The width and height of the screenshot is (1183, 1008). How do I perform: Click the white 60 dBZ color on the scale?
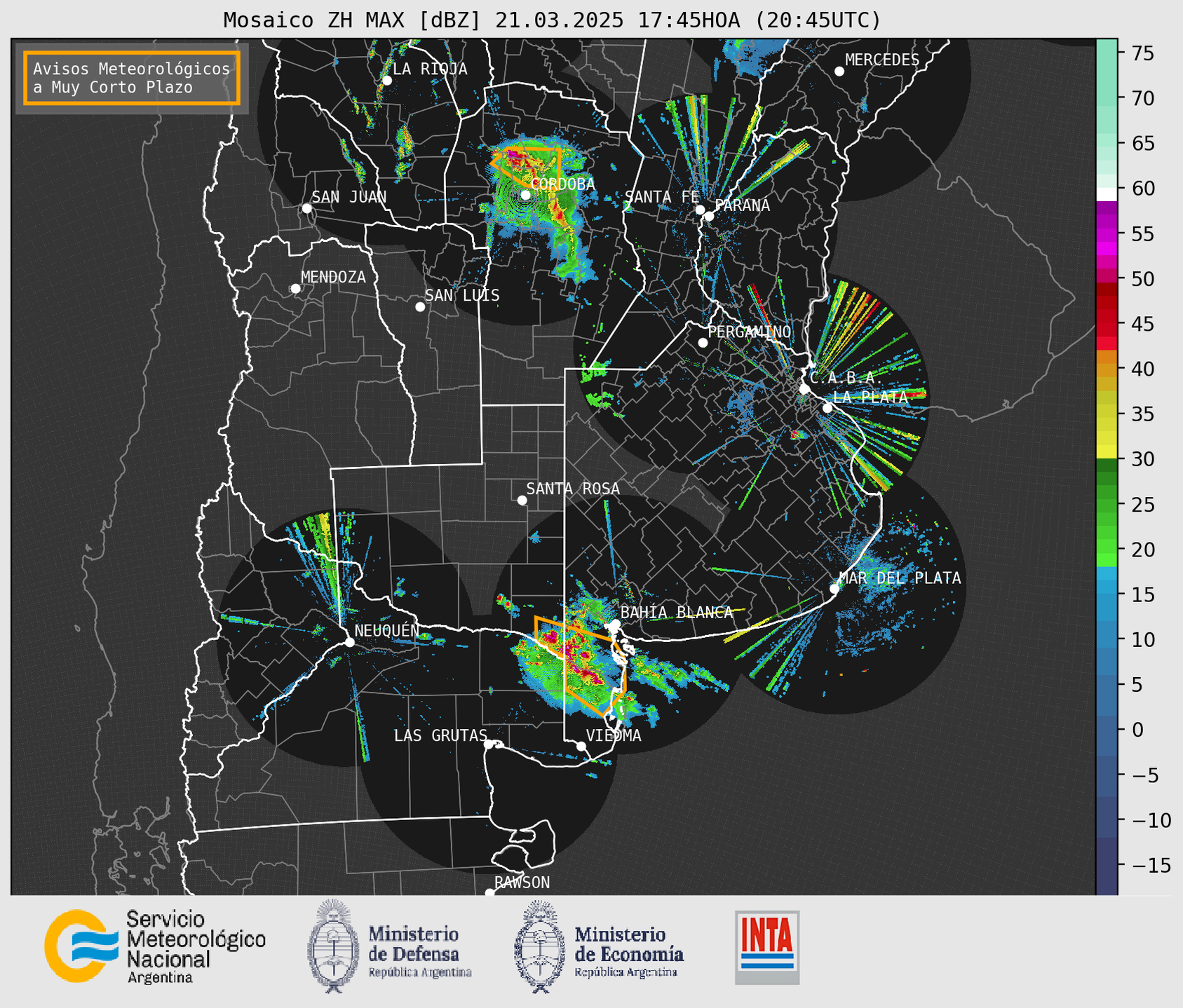[1107, 194]
